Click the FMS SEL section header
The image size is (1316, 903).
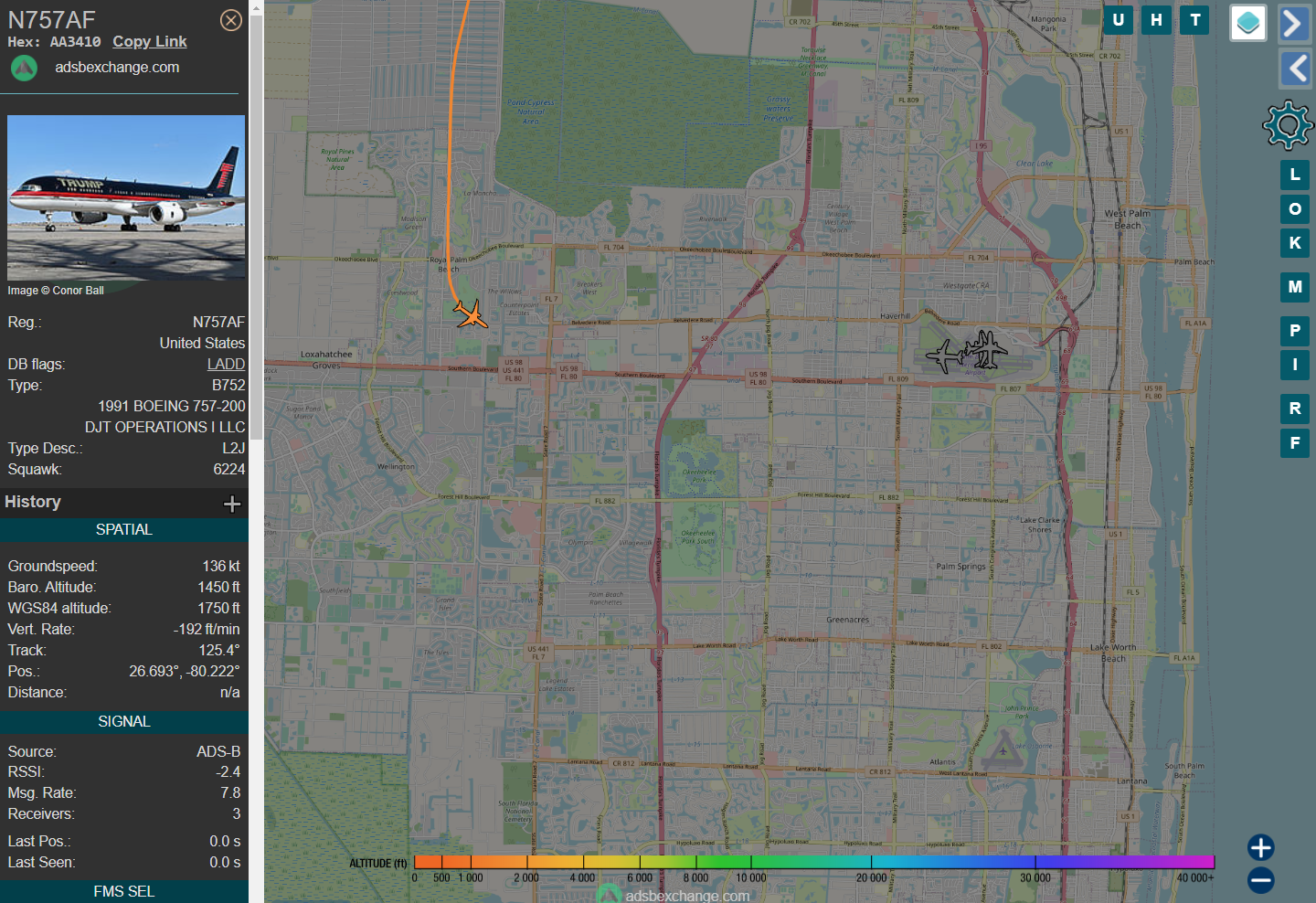tap(124, 892)
